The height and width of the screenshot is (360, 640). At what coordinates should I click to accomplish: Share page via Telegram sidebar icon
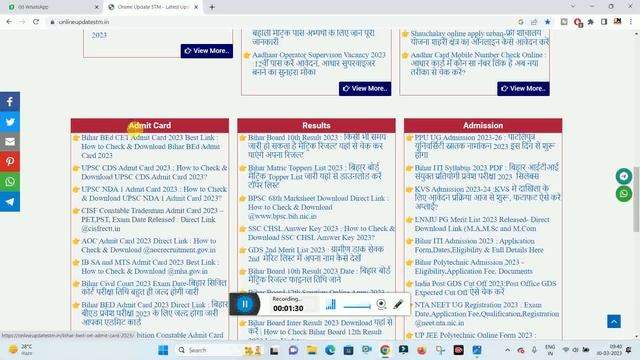coord(10,202)
